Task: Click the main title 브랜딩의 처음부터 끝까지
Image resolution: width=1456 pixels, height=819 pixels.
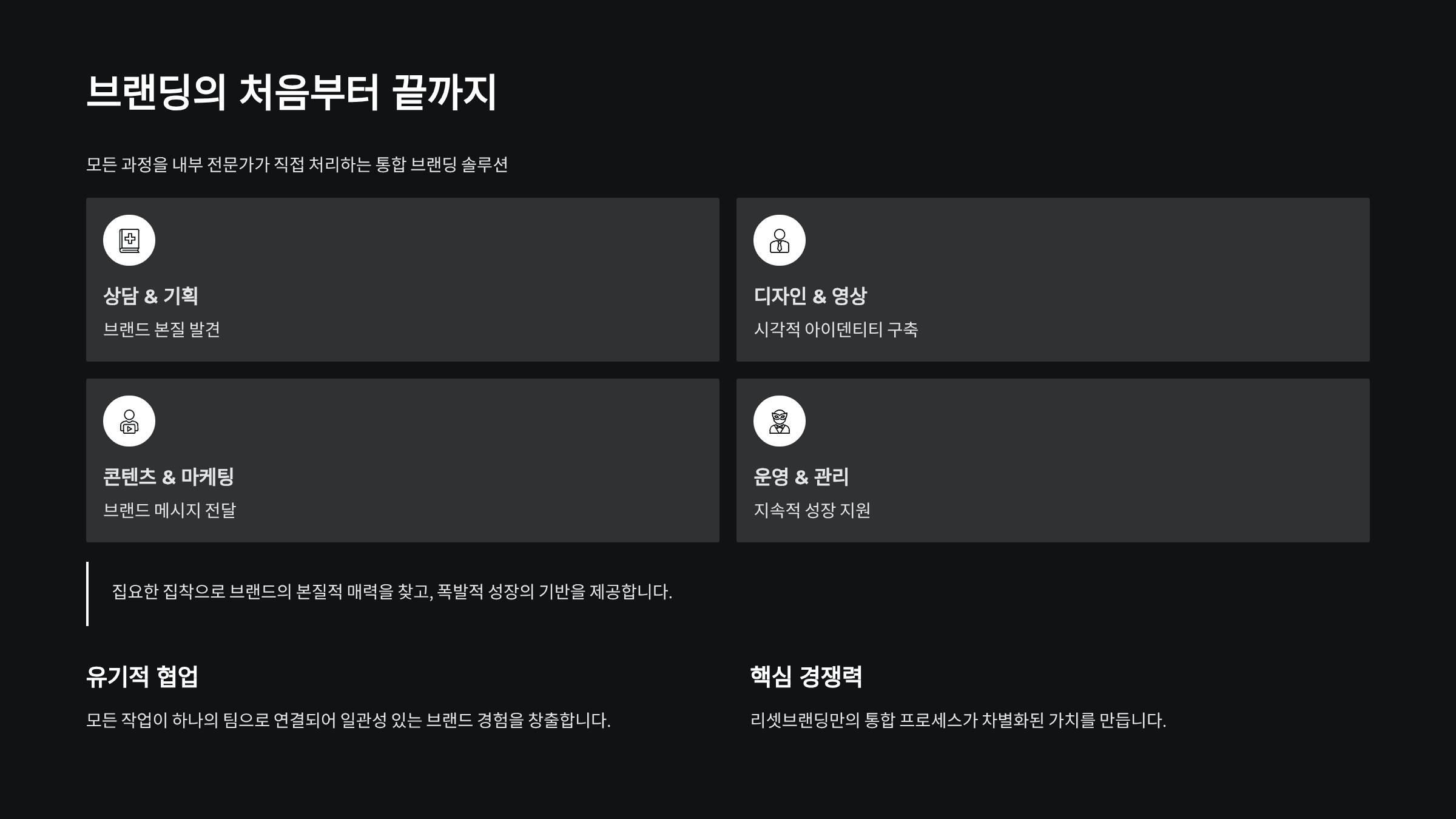Action: tap(292, 92)
